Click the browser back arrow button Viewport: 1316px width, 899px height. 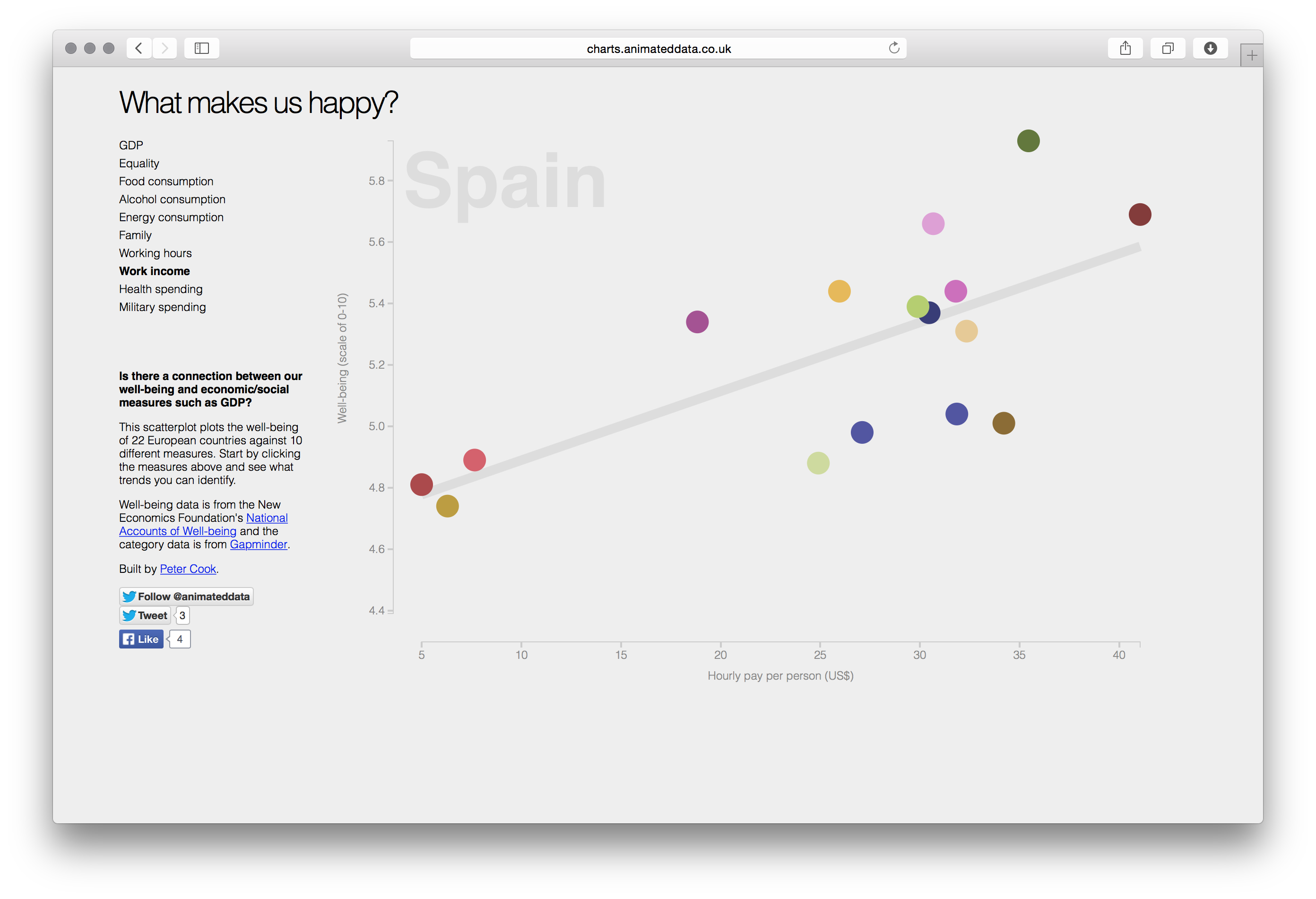(x=139, y=48)
